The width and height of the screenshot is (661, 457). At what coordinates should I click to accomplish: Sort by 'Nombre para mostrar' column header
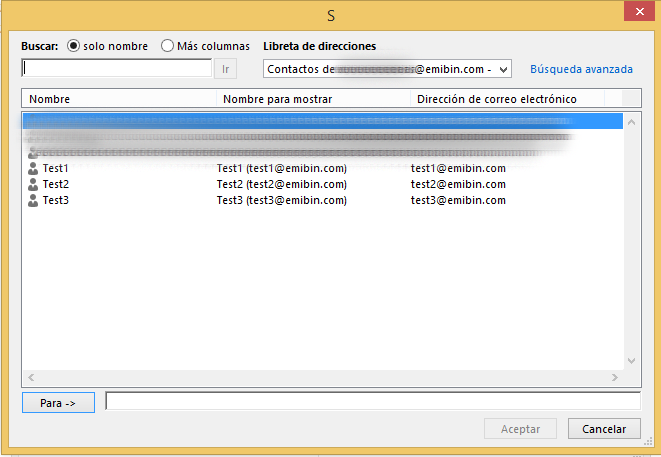(312, 99)
